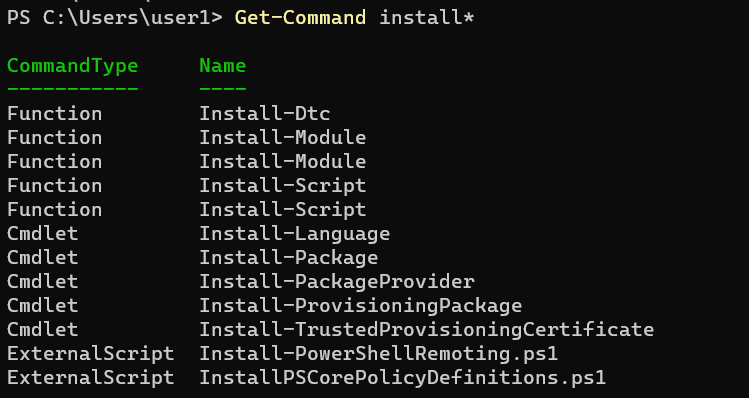Click ExternalScript beside InstallPSCorePolicyDefinitions.ps1
This screenshot has height=398, width=749.
point(91,377)
